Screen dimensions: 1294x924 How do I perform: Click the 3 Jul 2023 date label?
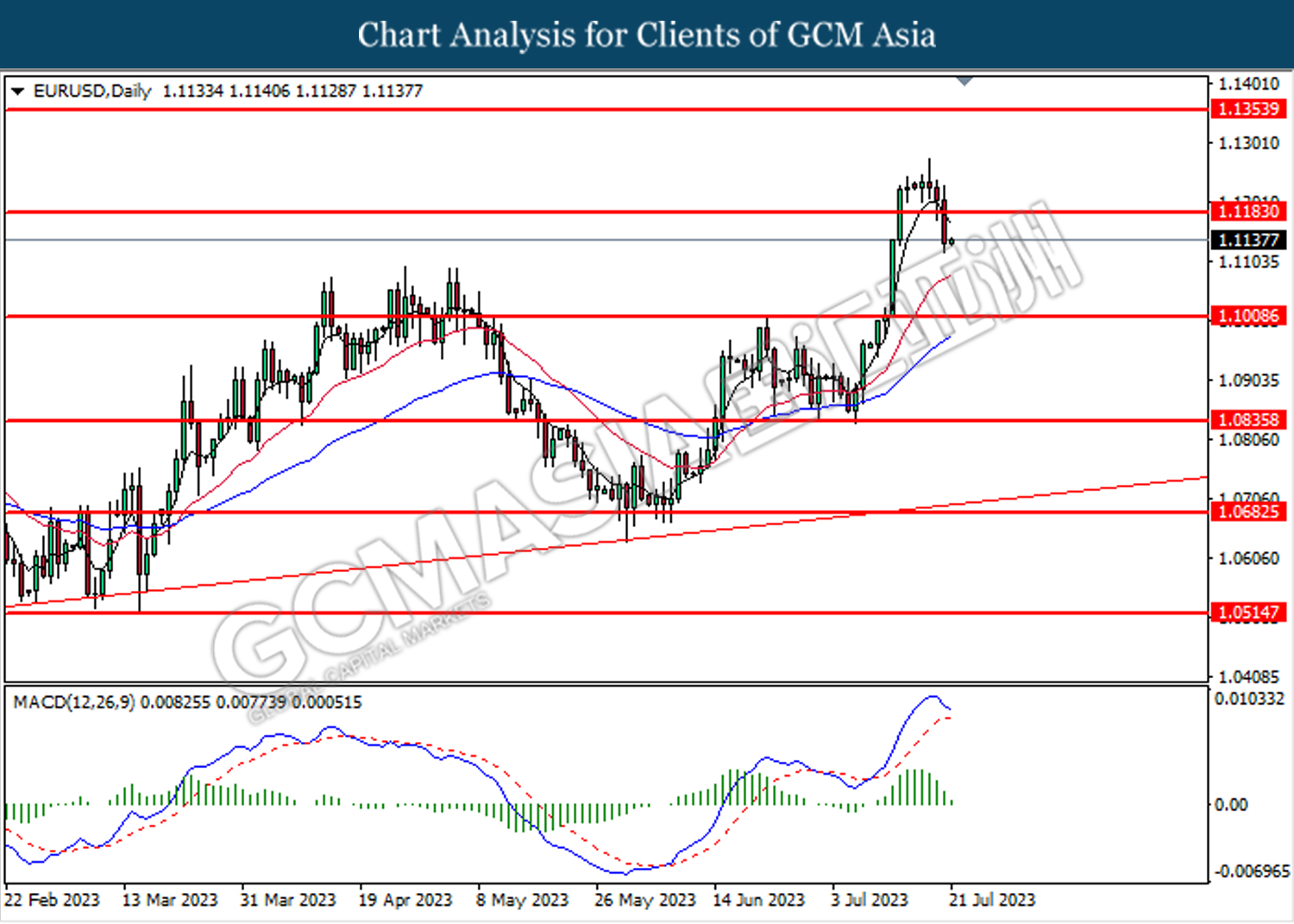[870, 900]
